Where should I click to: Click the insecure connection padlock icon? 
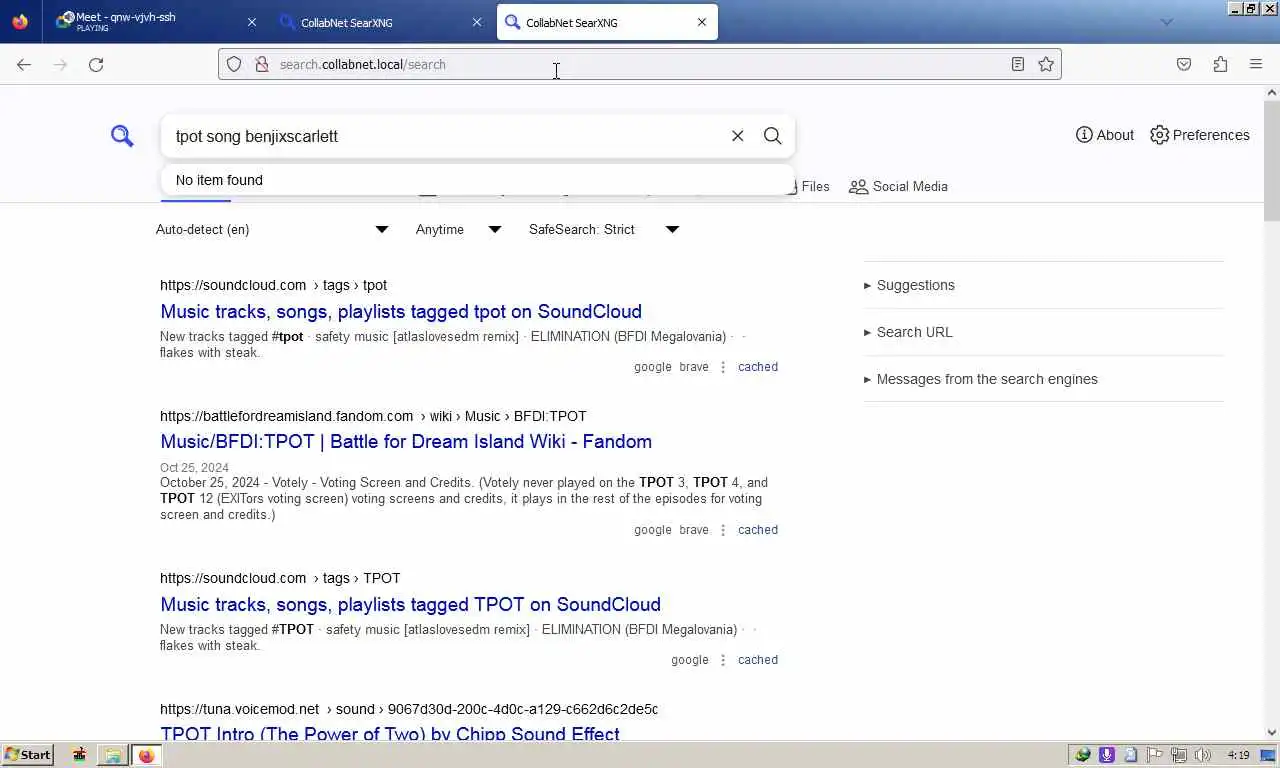262,64
